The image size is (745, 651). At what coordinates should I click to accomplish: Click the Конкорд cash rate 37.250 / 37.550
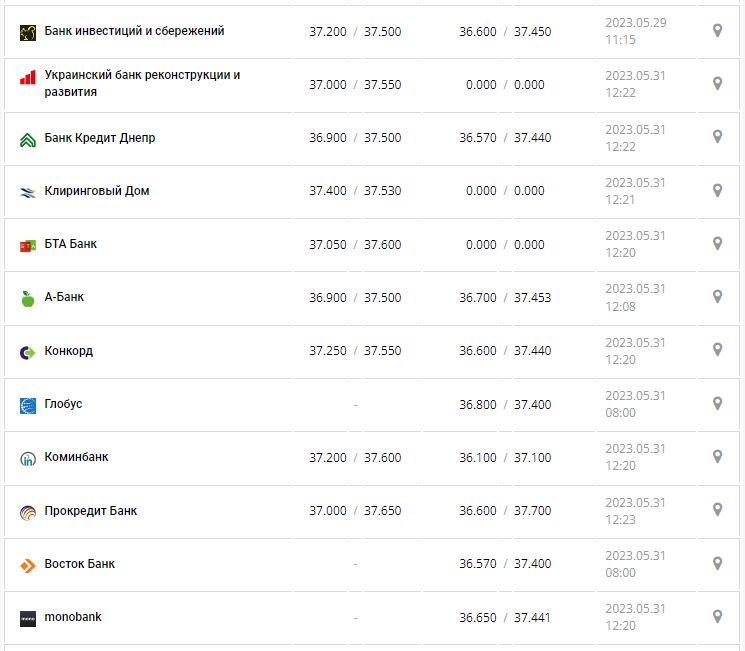355,351
